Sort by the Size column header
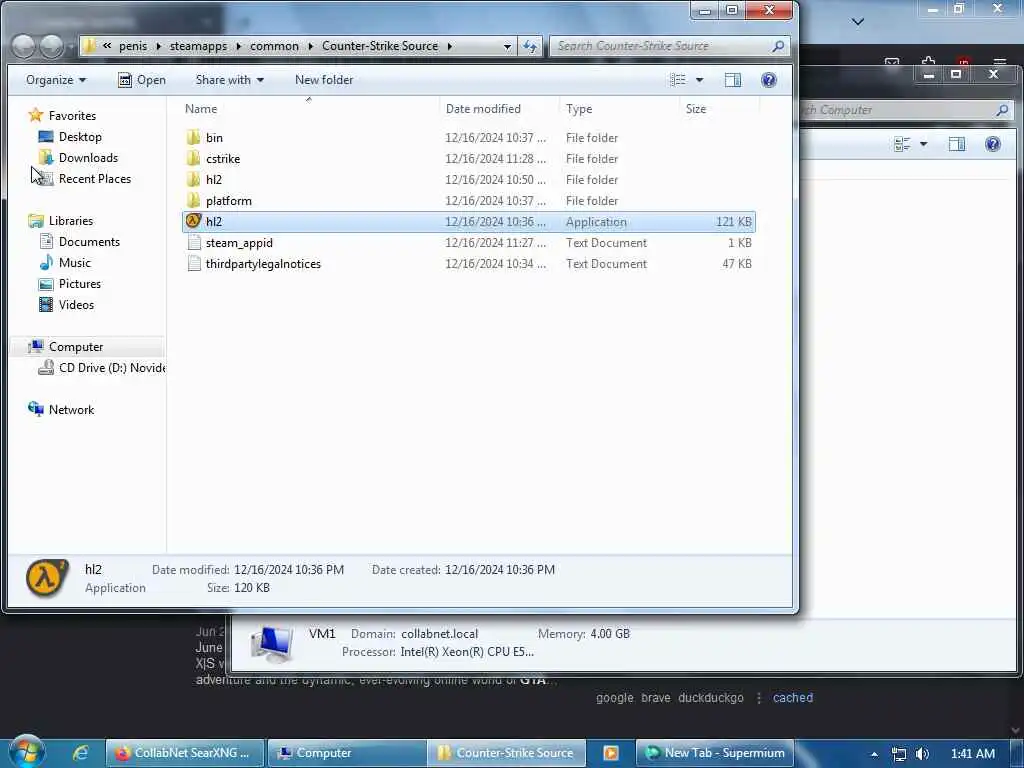Viewport: 1024px width, 768px height. pyautogui.click(x=696, y=109)
